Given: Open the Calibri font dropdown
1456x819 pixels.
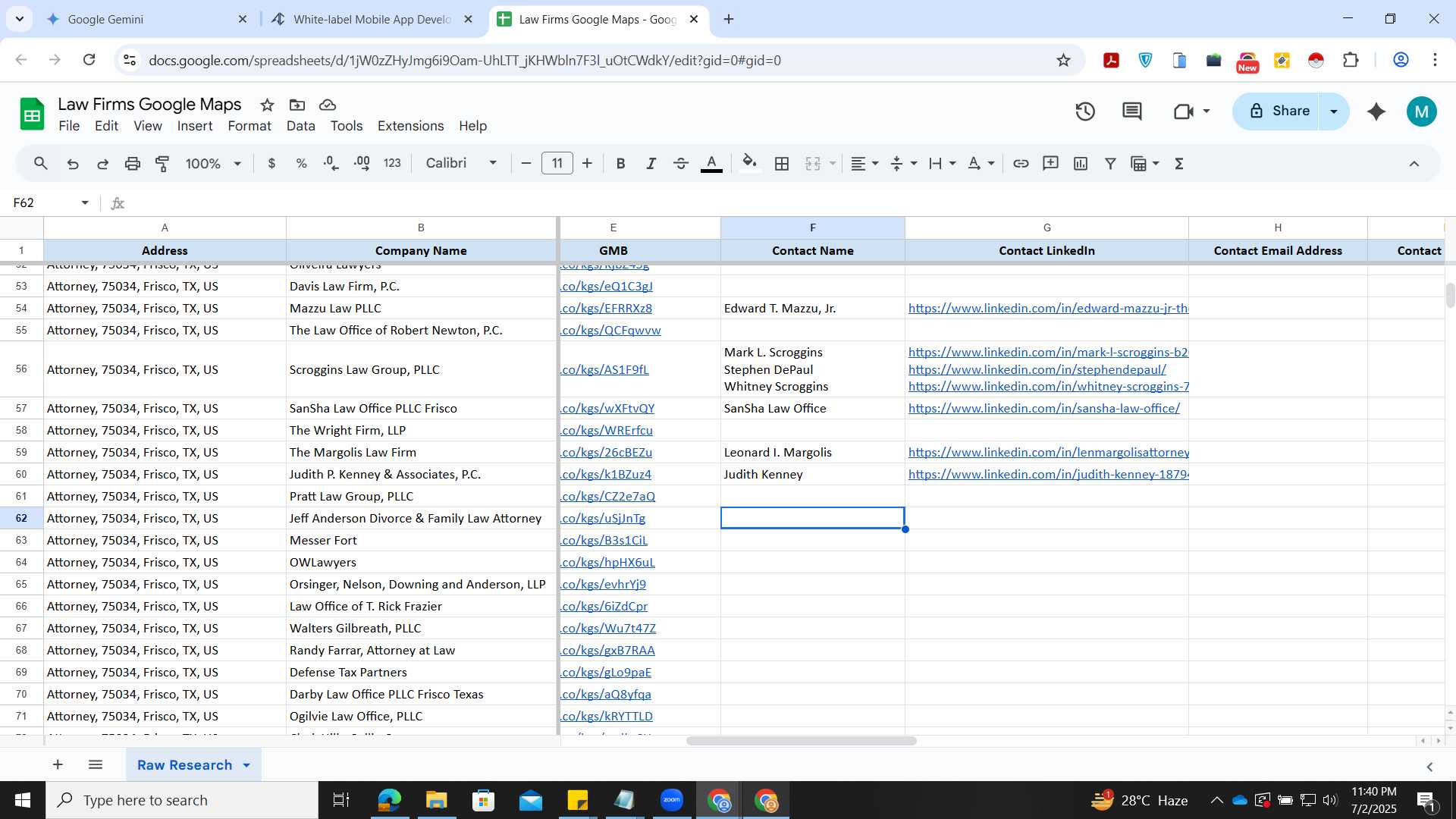Looking at the screenshot, I should pos(461,163).
